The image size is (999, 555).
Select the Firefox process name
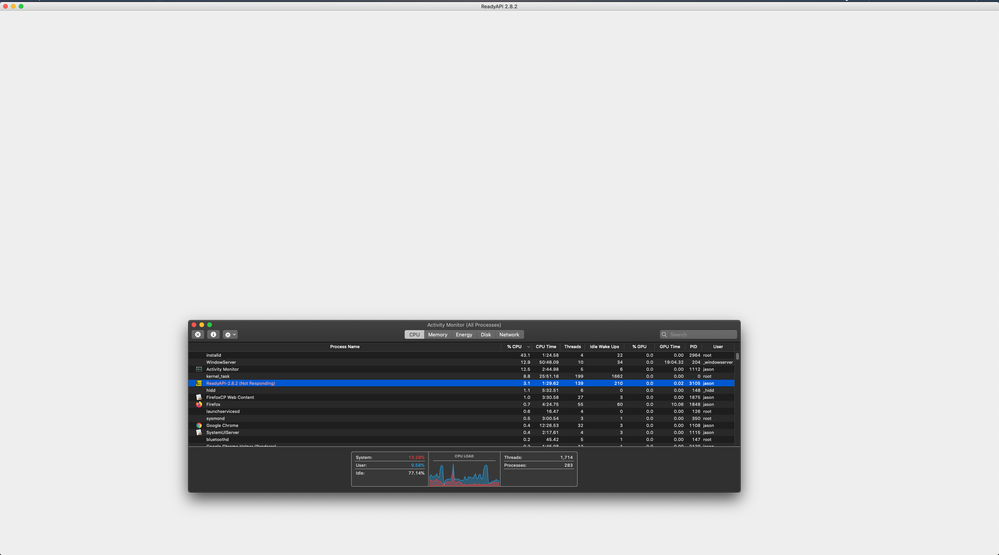pyautogui.click(x=213, y=405)
